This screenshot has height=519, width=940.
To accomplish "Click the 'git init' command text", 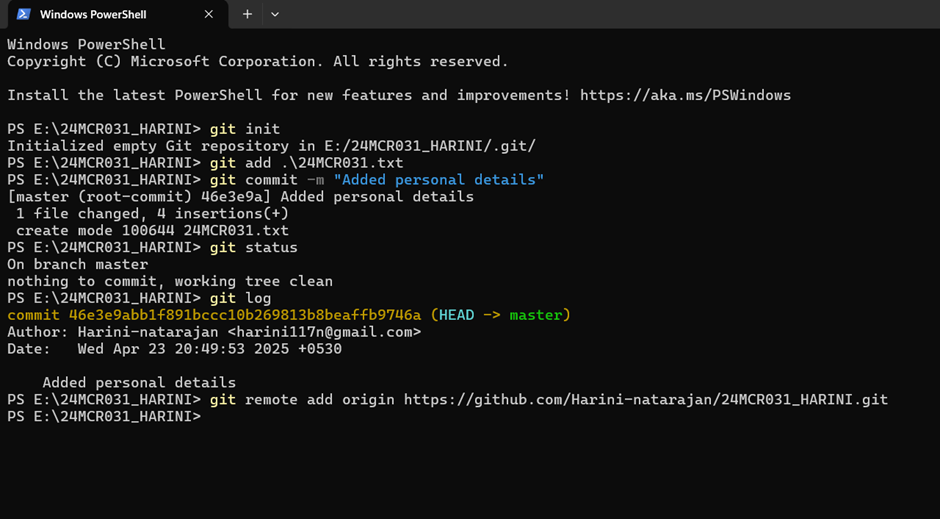I will click(245, 129).
